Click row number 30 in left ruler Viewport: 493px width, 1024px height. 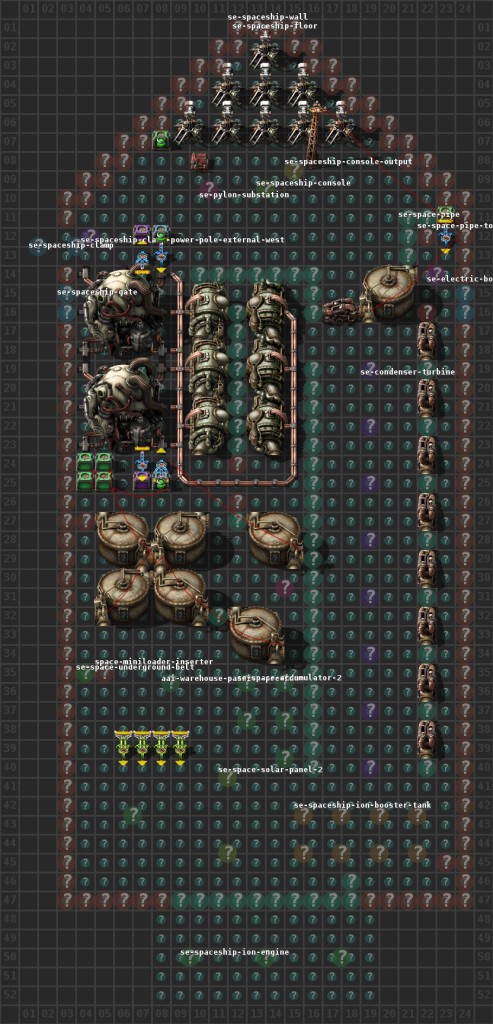pyautogui.click(x=10, y=577)
